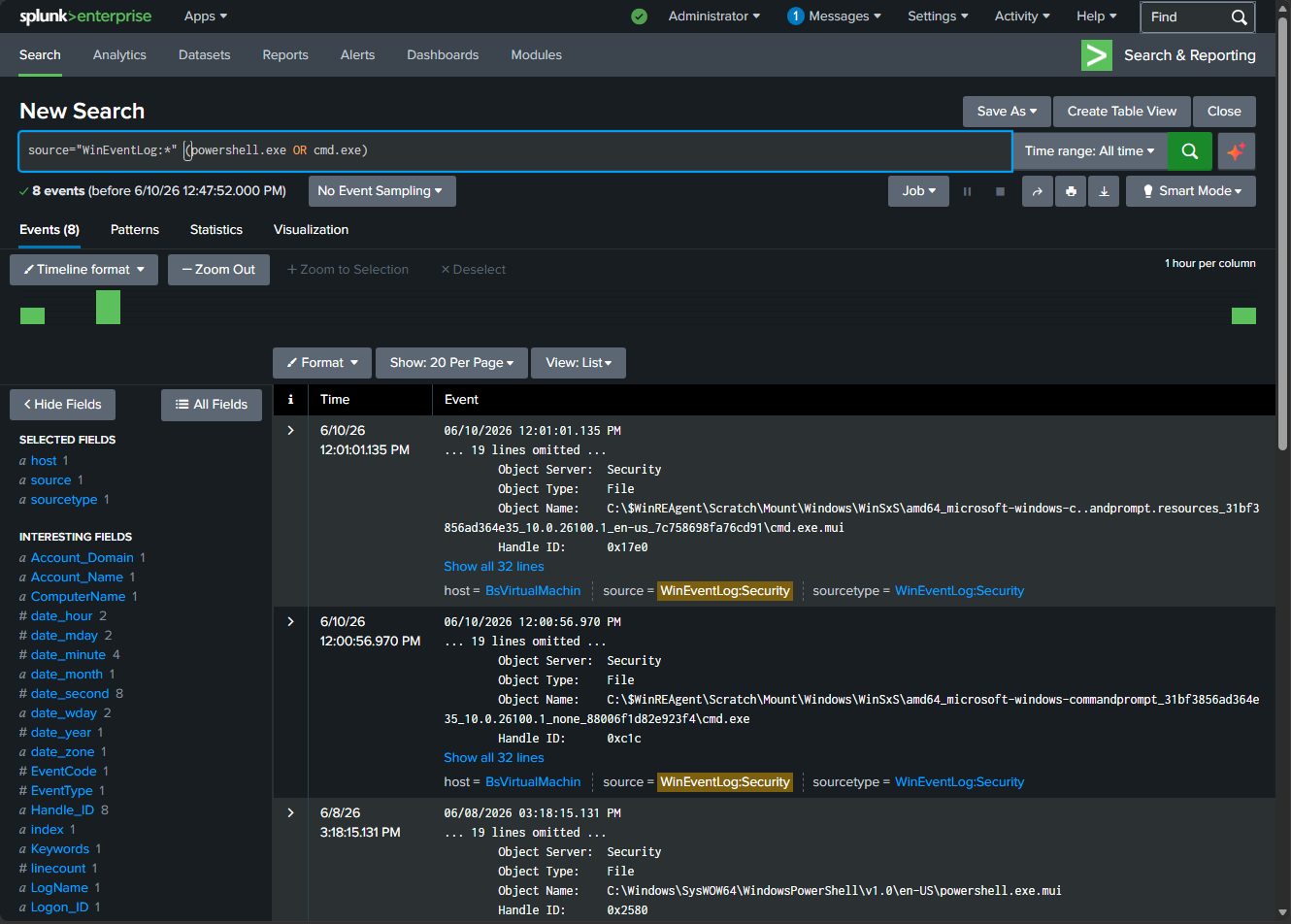The height and width of the screenshot is (924, 1291).
Task: Expand the 12:01:01.135 PM event row
Action: click(290, 431)
